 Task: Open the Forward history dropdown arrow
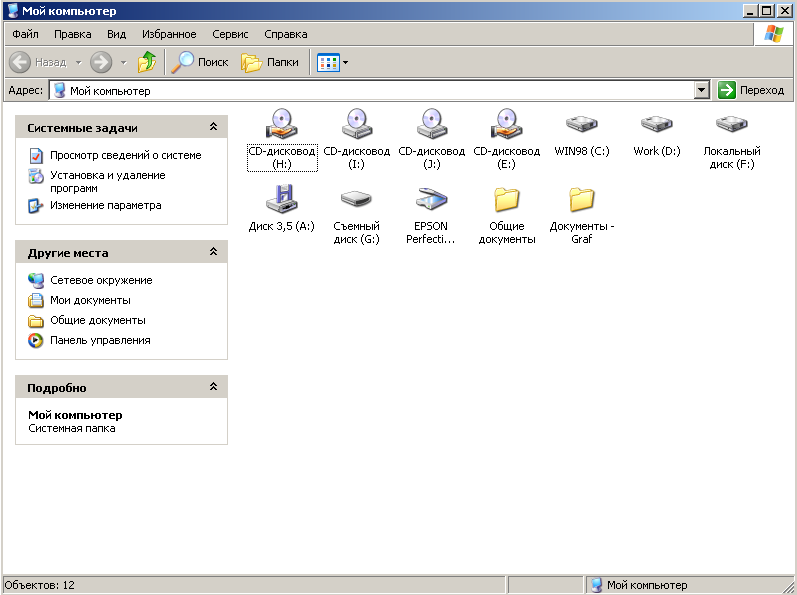124,62
